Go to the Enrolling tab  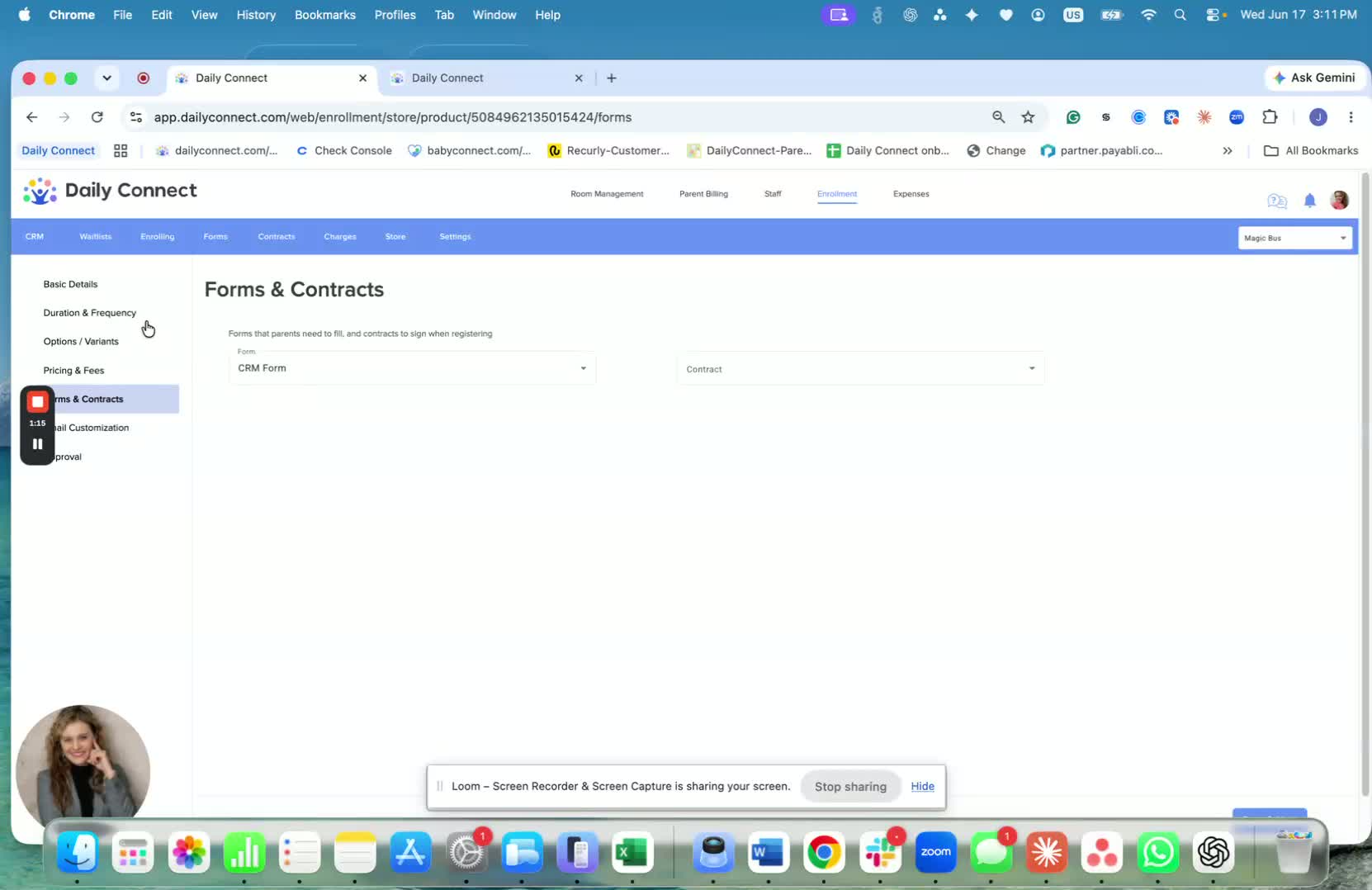coord(157,236)
